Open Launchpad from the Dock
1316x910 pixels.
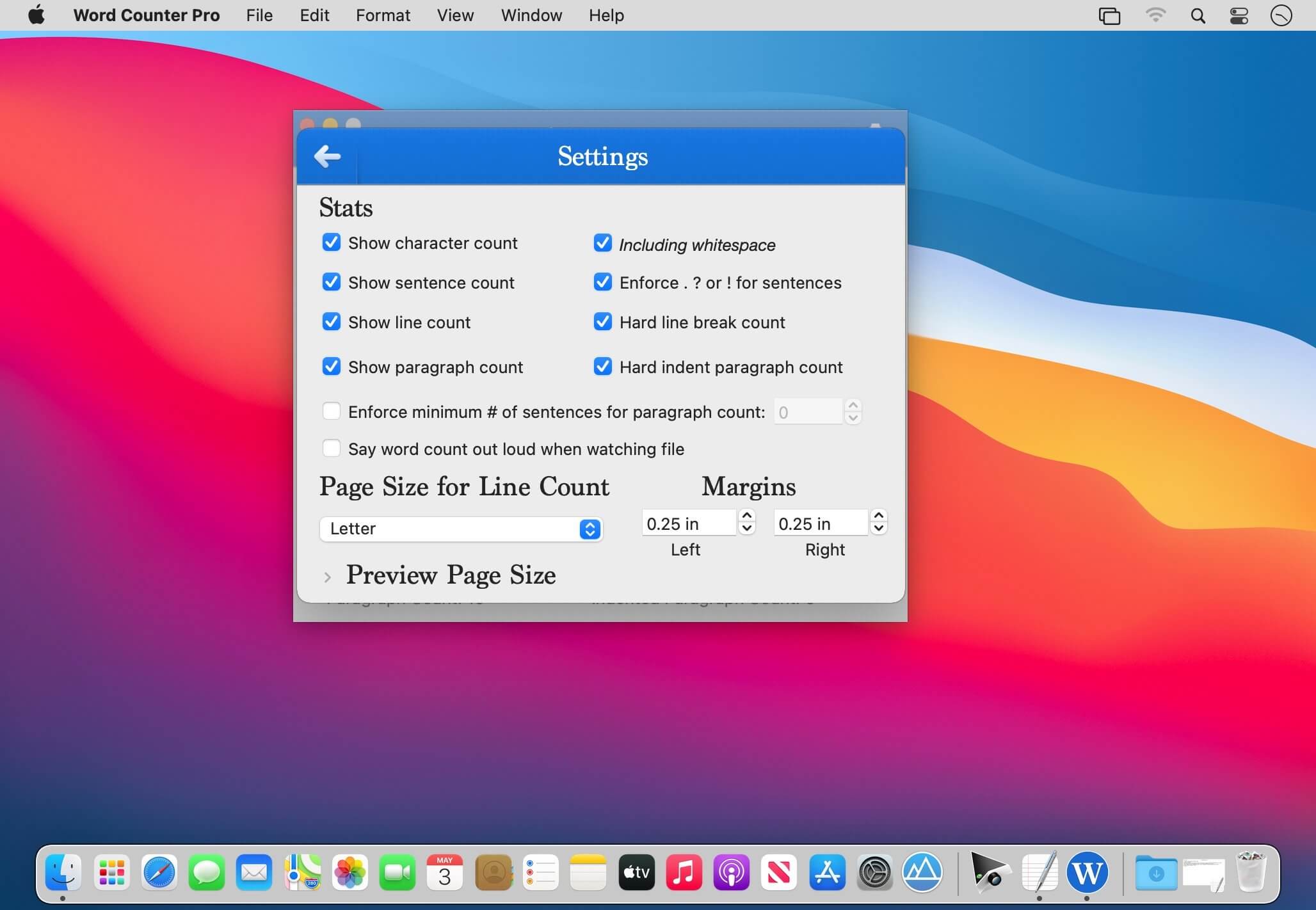pos(111,872)
